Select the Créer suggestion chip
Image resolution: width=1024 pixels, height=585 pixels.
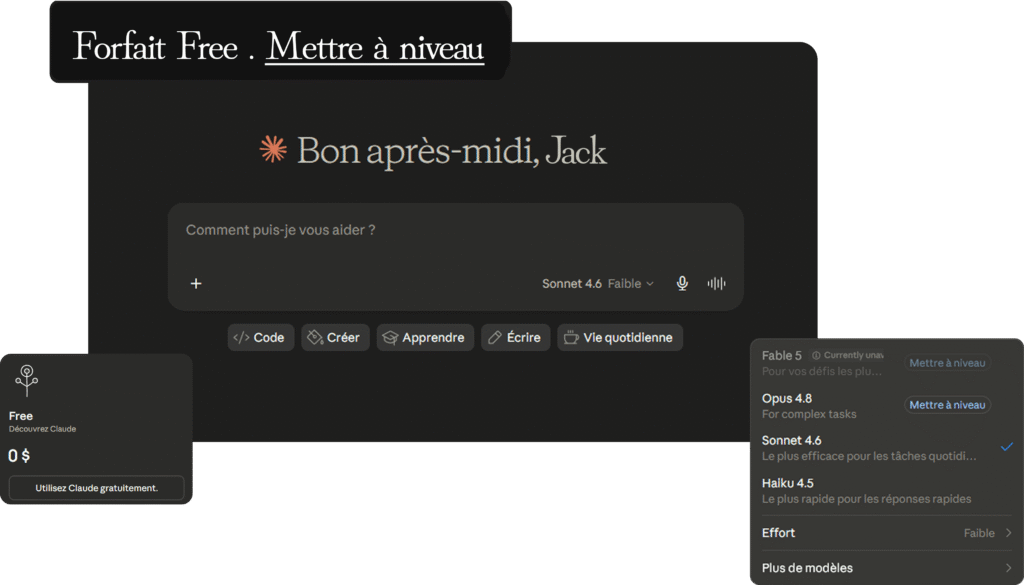tap(335, 338)
